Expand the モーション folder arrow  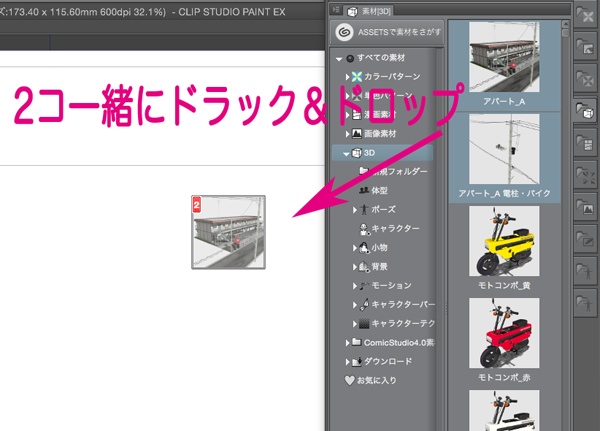(355, 286)
